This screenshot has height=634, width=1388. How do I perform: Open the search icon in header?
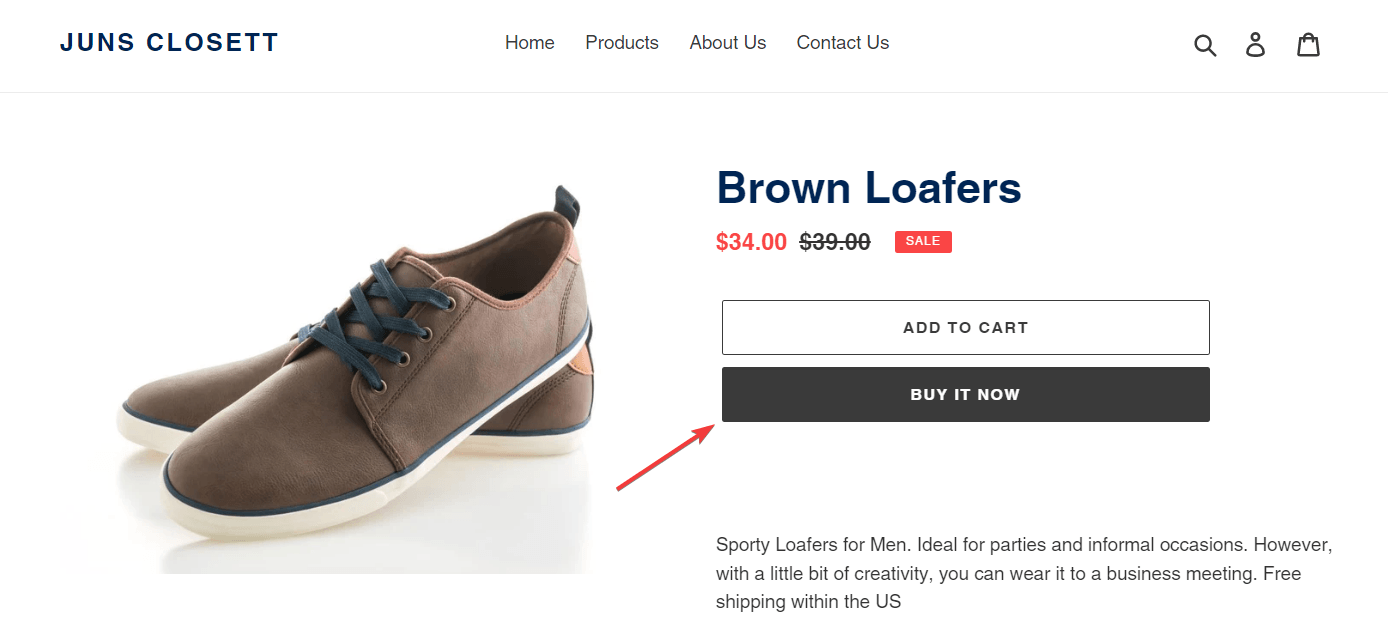(x=1205, y=45)
